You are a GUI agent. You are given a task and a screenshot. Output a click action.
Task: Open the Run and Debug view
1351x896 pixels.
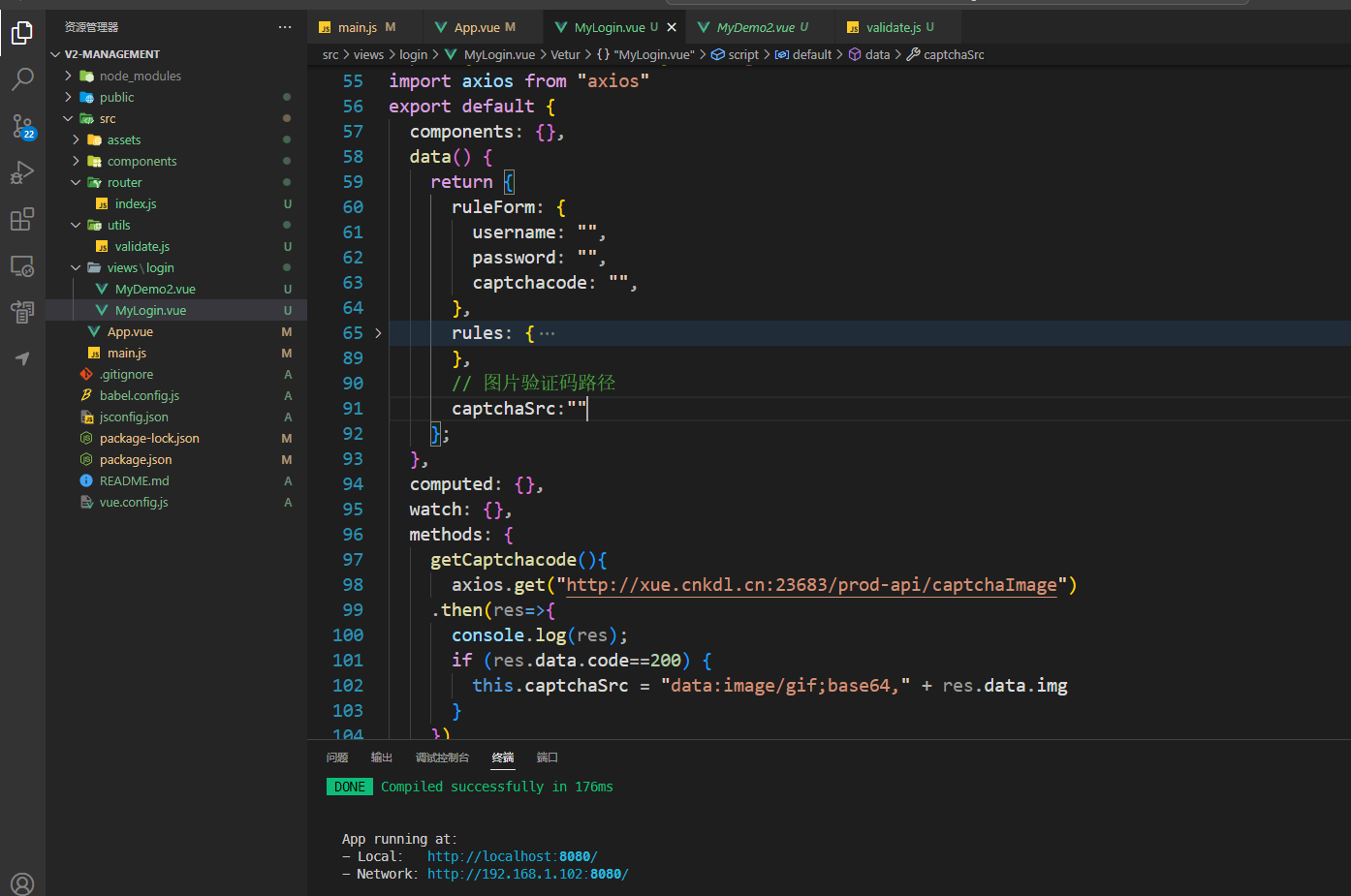pos(22,172)
